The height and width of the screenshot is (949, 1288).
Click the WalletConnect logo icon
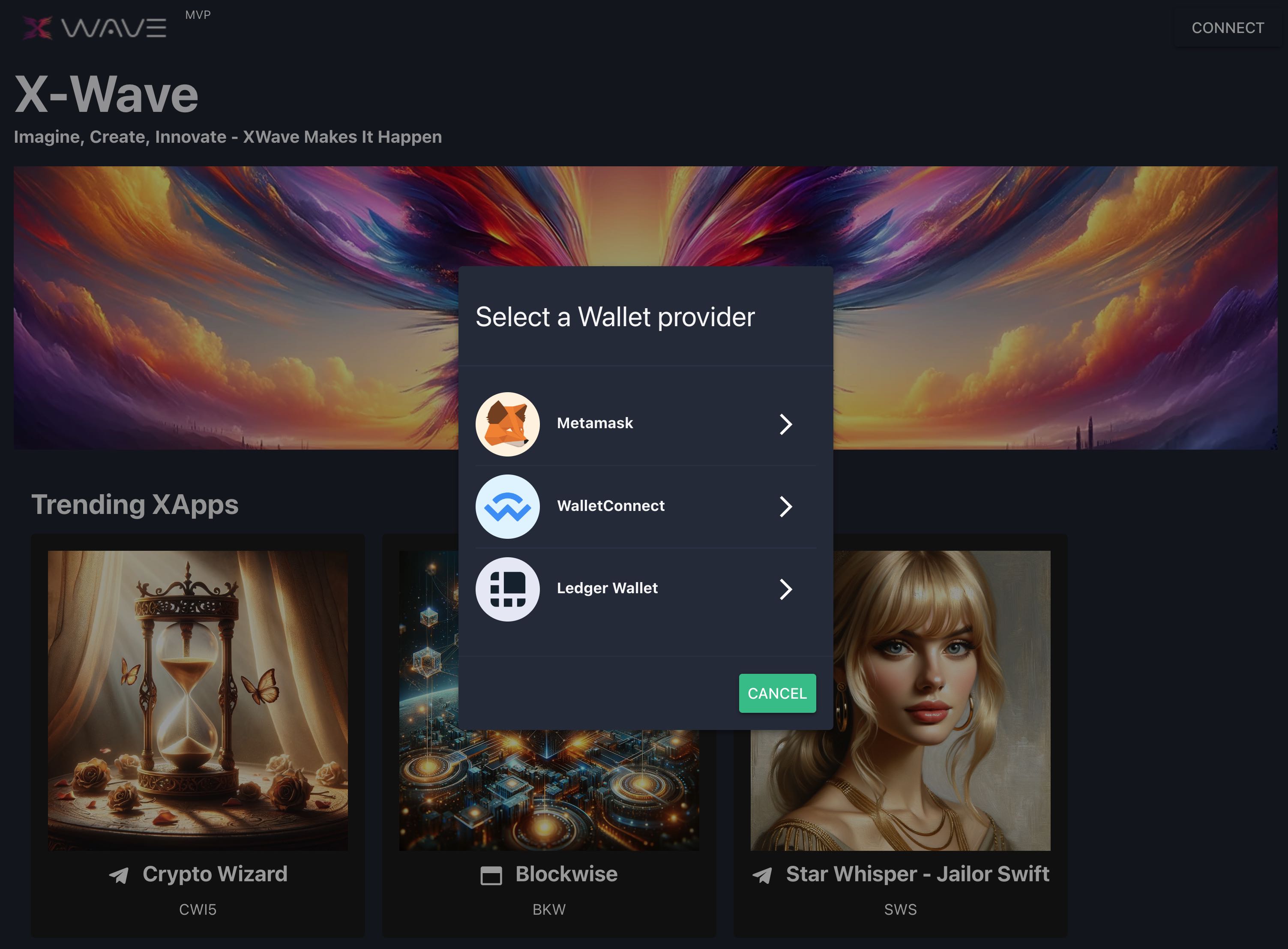pyautogui.click(x=507, y=506)
